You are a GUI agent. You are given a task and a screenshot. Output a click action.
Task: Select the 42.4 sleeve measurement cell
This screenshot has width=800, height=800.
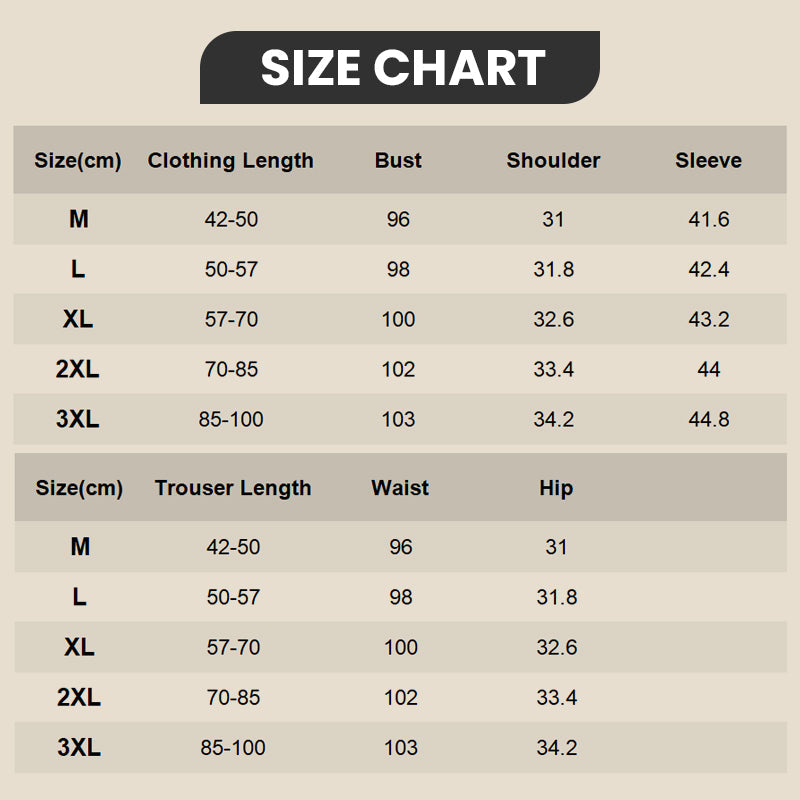708,269
